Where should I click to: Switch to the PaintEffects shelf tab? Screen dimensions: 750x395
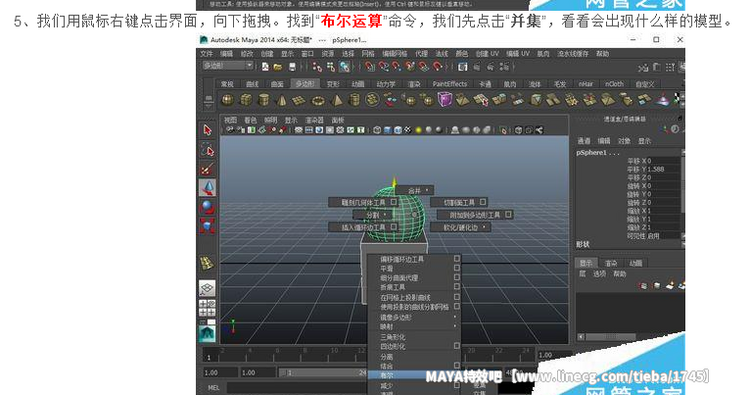(450, 84)
